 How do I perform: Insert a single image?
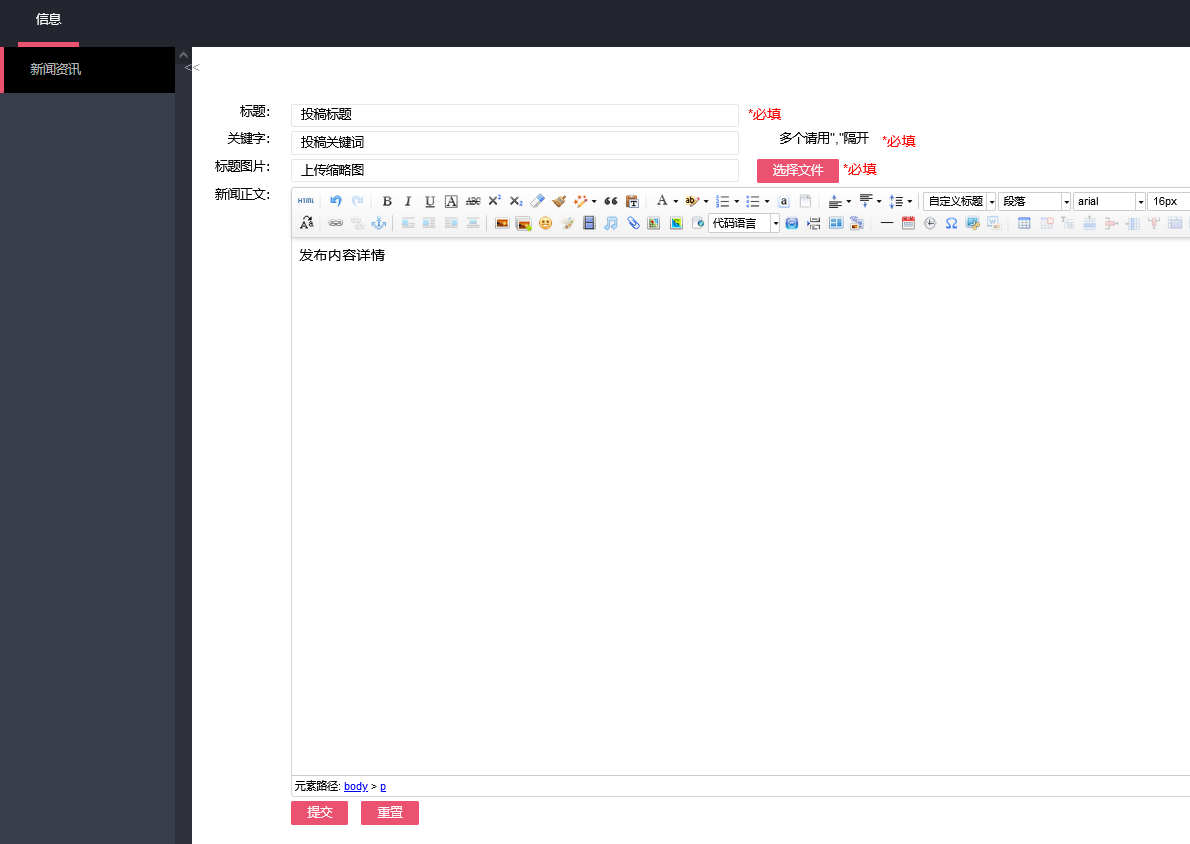pyautogui.click(x=502, y=223)
